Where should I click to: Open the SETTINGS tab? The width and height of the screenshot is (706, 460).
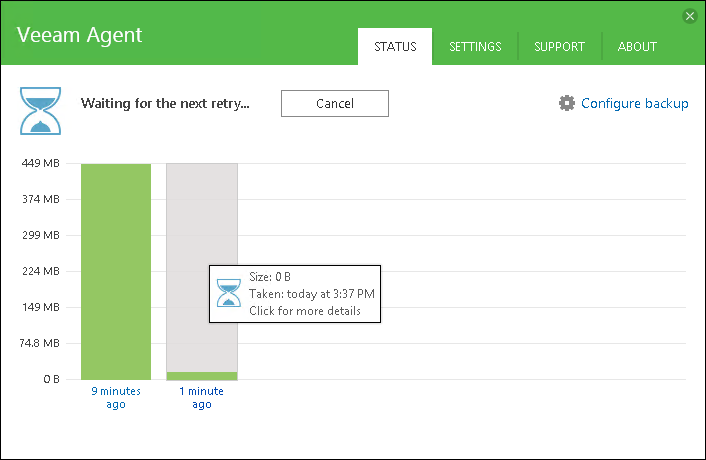[x=475, y=46]
